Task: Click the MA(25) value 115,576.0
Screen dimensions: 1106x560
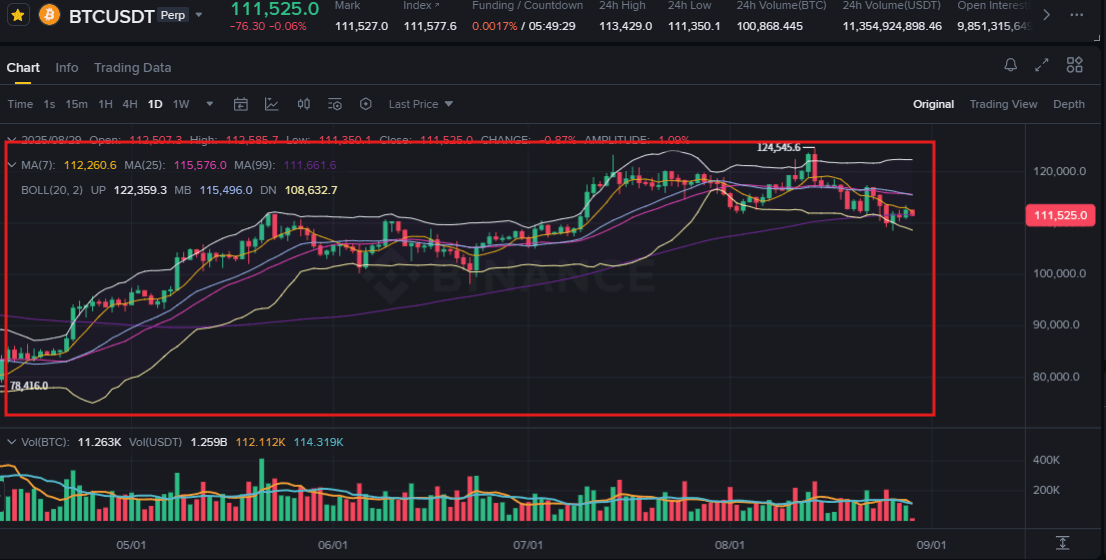Action: [200, 165]
